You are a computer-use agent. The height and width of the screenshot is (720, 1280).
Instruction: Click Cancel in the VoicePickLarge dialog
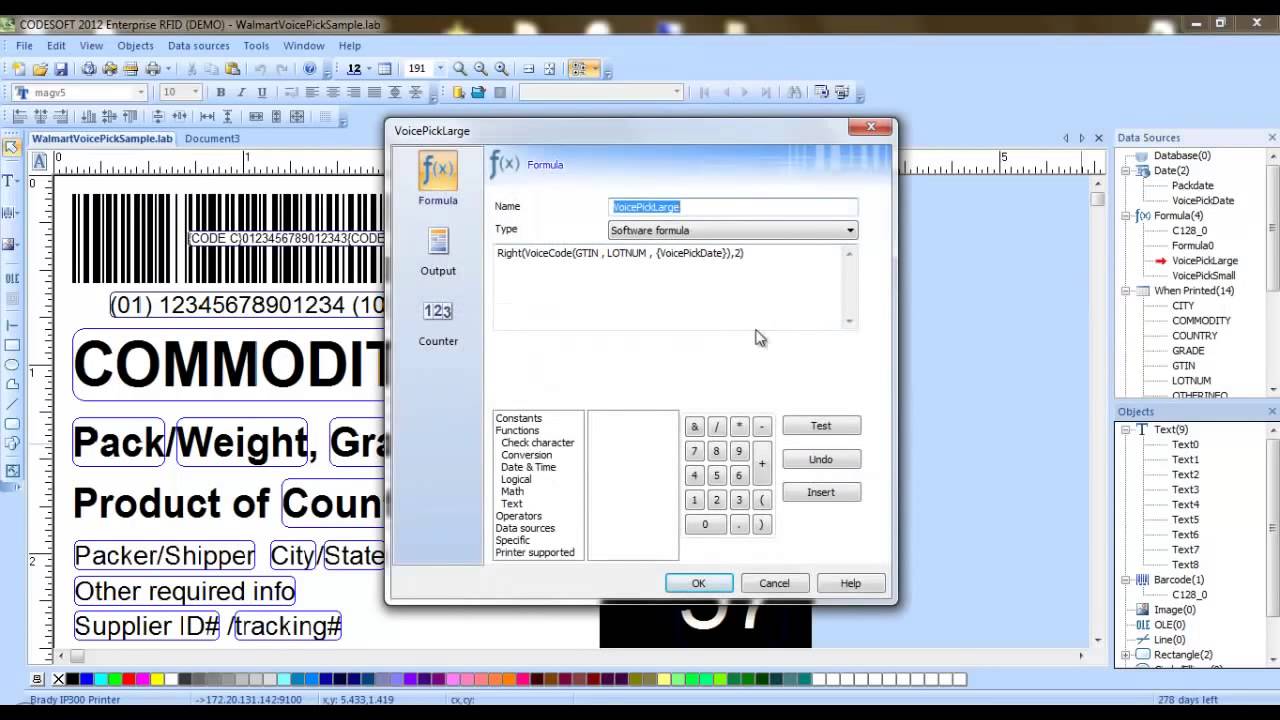point(774,583)
